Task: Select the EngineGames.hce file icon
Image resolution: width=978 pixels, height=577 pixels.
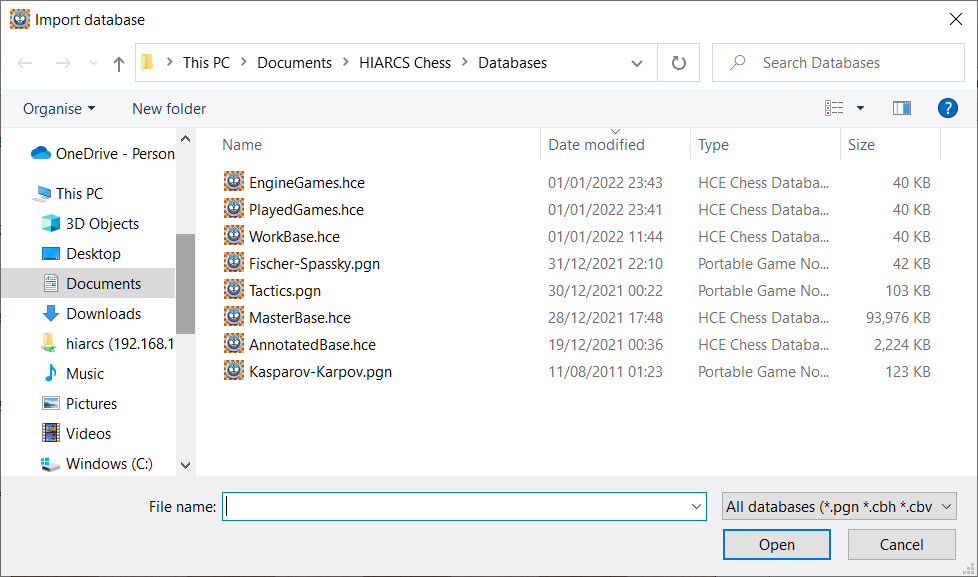Action: coord(234,183)
